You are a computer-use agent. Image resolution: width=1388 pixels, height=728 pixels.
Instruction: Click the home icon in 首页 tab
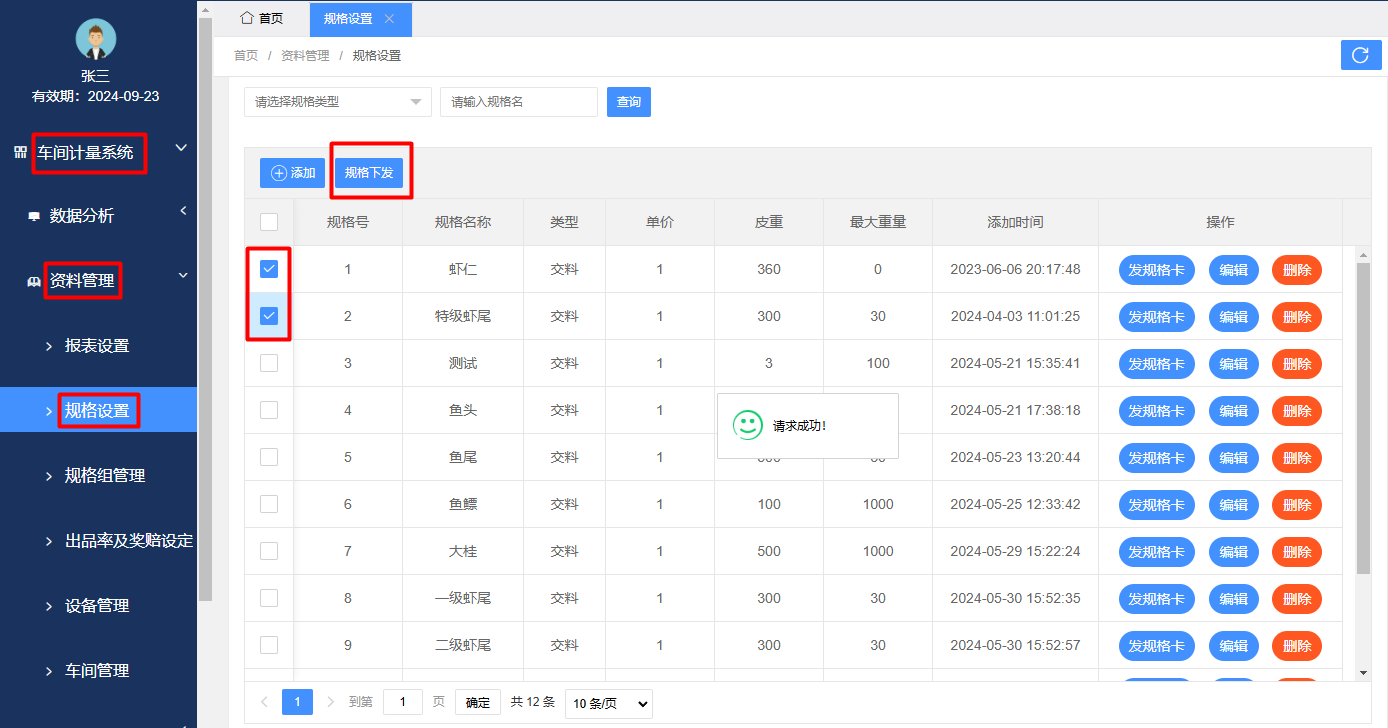(246, 18)
